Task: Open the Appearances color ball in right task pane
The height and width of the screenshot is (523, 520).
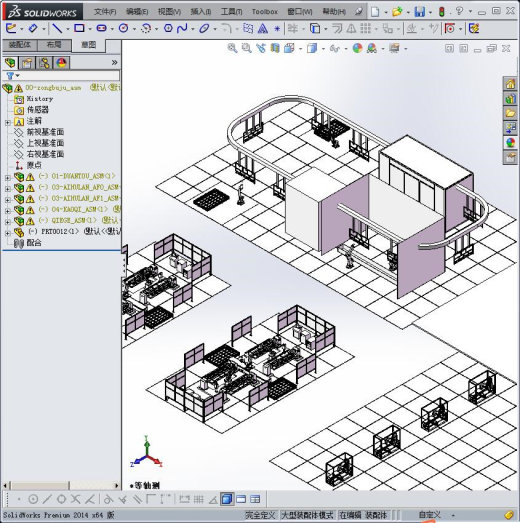Action: pyautogui.click(x=510, y=143)
